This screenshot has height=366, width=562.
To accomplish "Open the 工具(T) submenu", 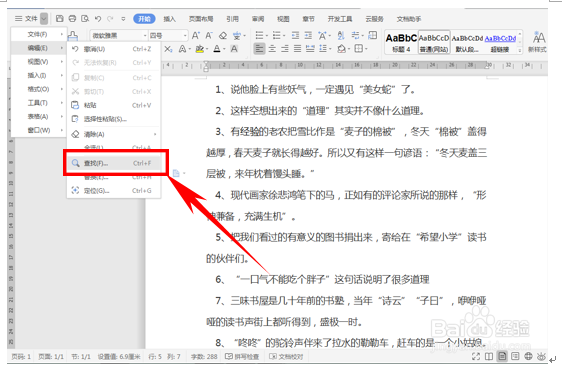I will [39, 103].
